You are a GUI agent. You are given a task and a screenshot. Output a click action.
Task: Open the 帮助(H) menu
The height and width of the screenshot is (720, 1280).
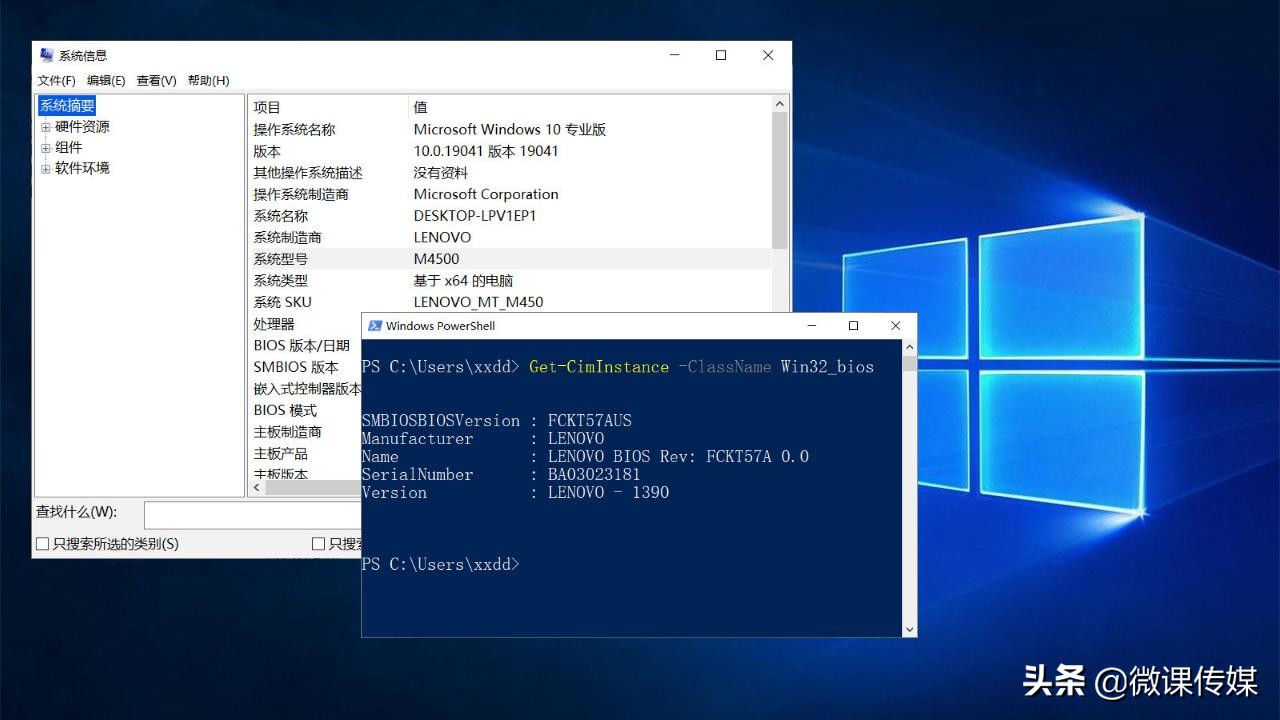pos(208,80)
